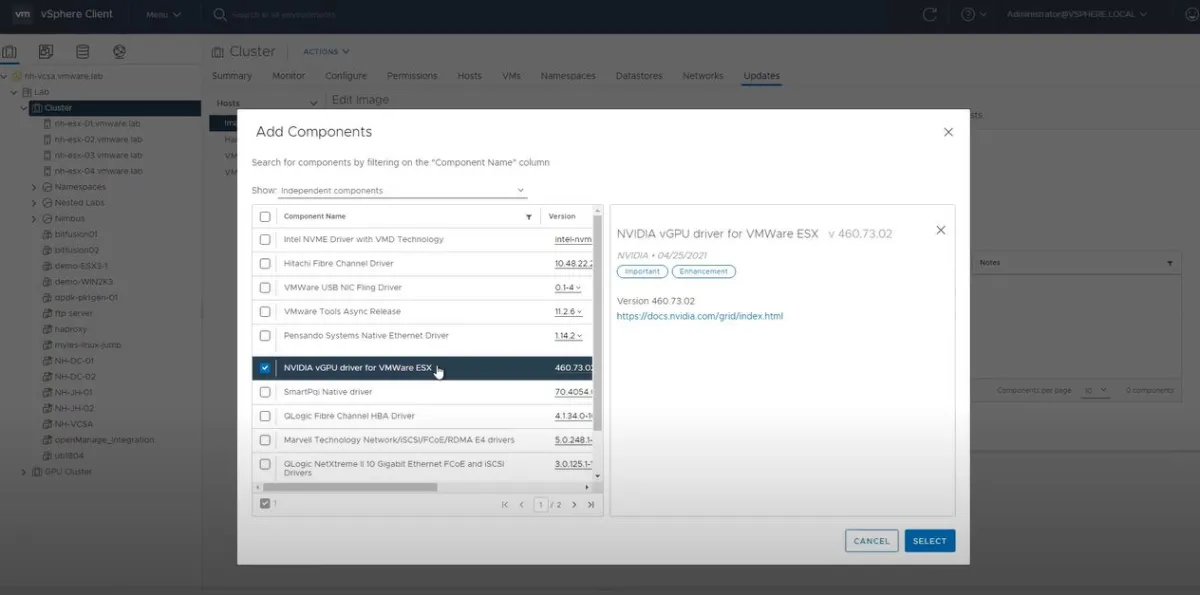Open Components per page dropdown

coord(1097,390)
